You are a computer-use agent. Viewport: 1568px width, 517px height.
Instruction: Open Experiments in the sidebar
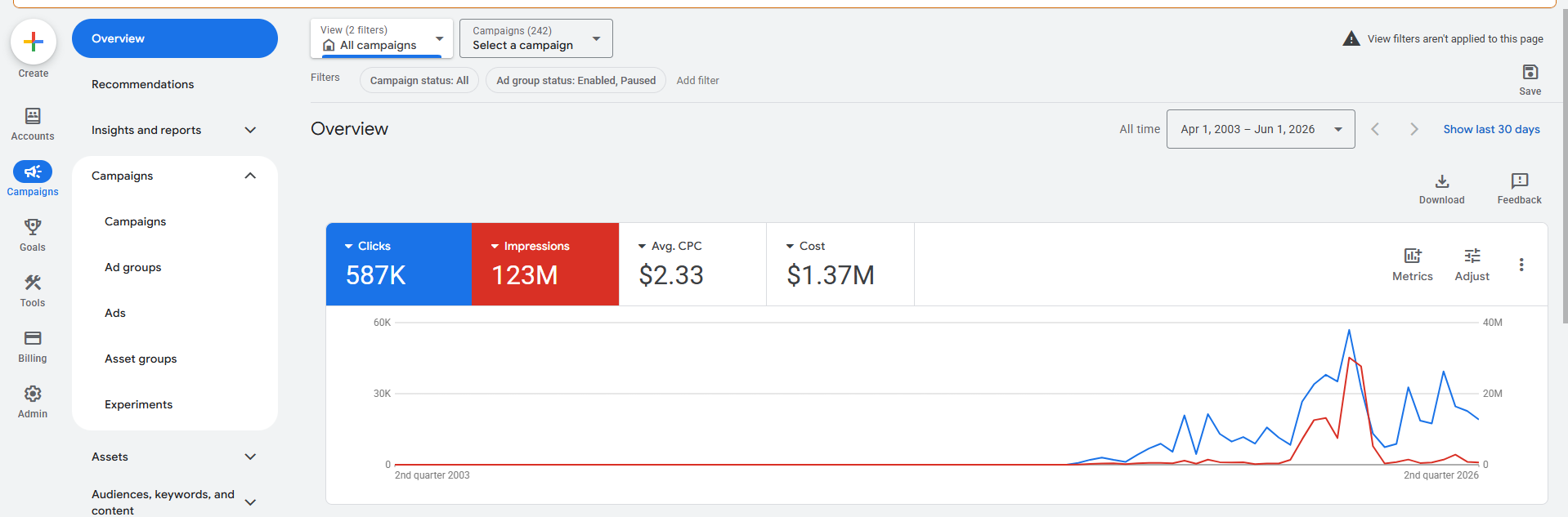tap(139, 404)
